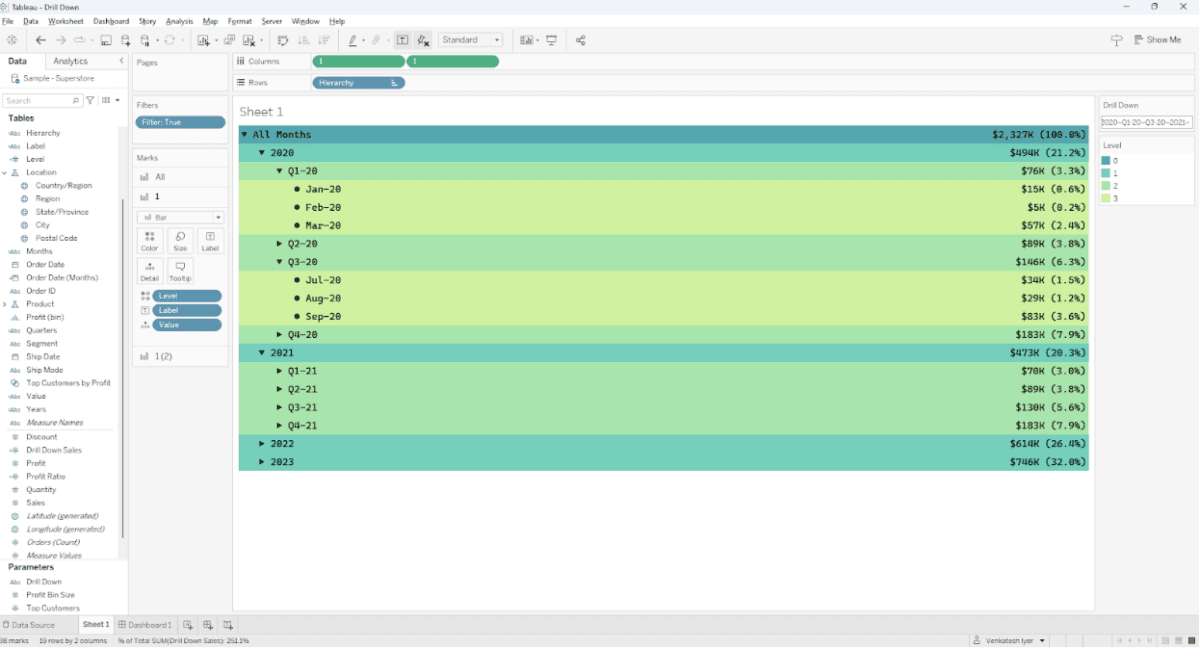Click the Swap Rows and Columns icon

click(283, 40)
